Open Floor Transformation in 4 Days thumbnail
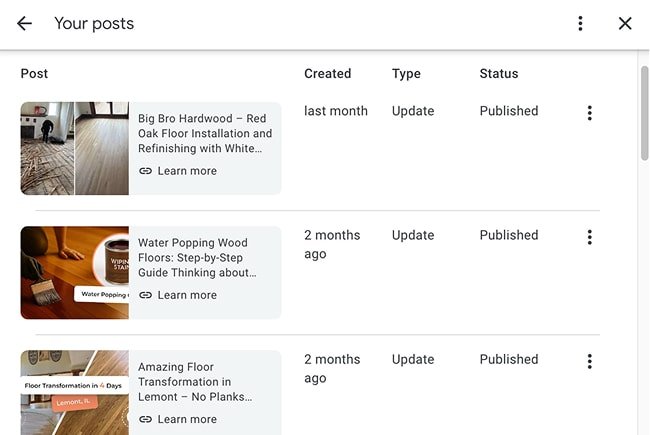 tap(75, 392)
